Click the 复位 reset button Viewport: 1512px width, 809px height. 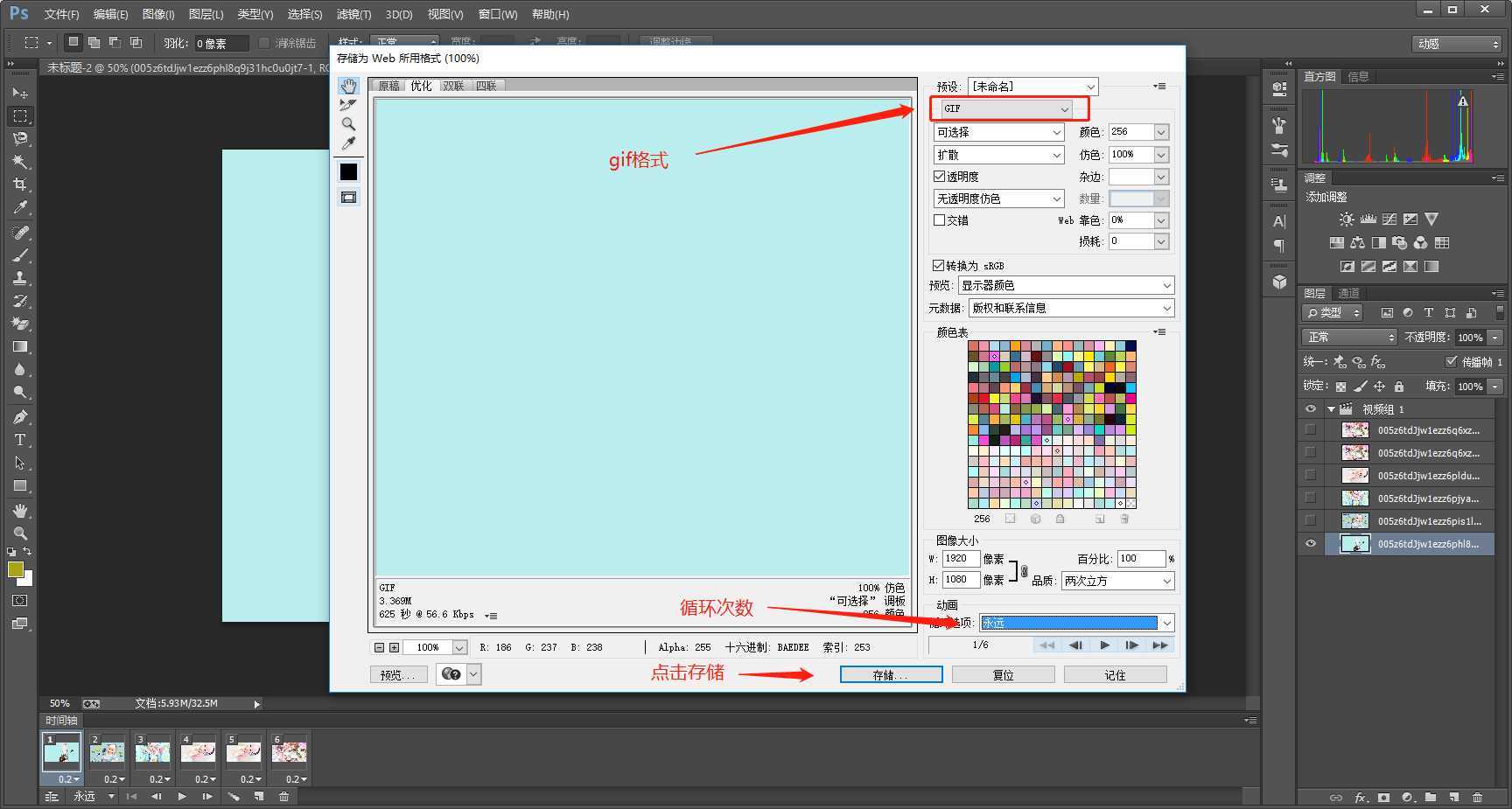click(x=1003, y=675)
